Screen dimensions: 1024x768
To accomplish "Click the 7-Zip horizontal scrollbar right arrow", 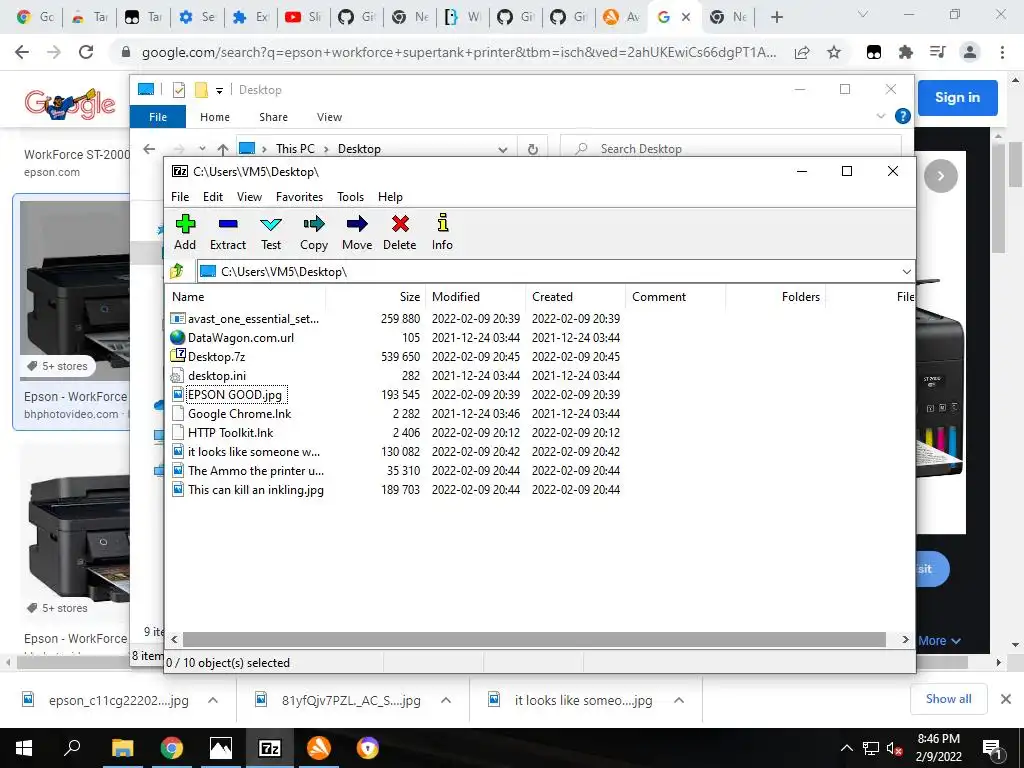I will (x=905, y=639).
